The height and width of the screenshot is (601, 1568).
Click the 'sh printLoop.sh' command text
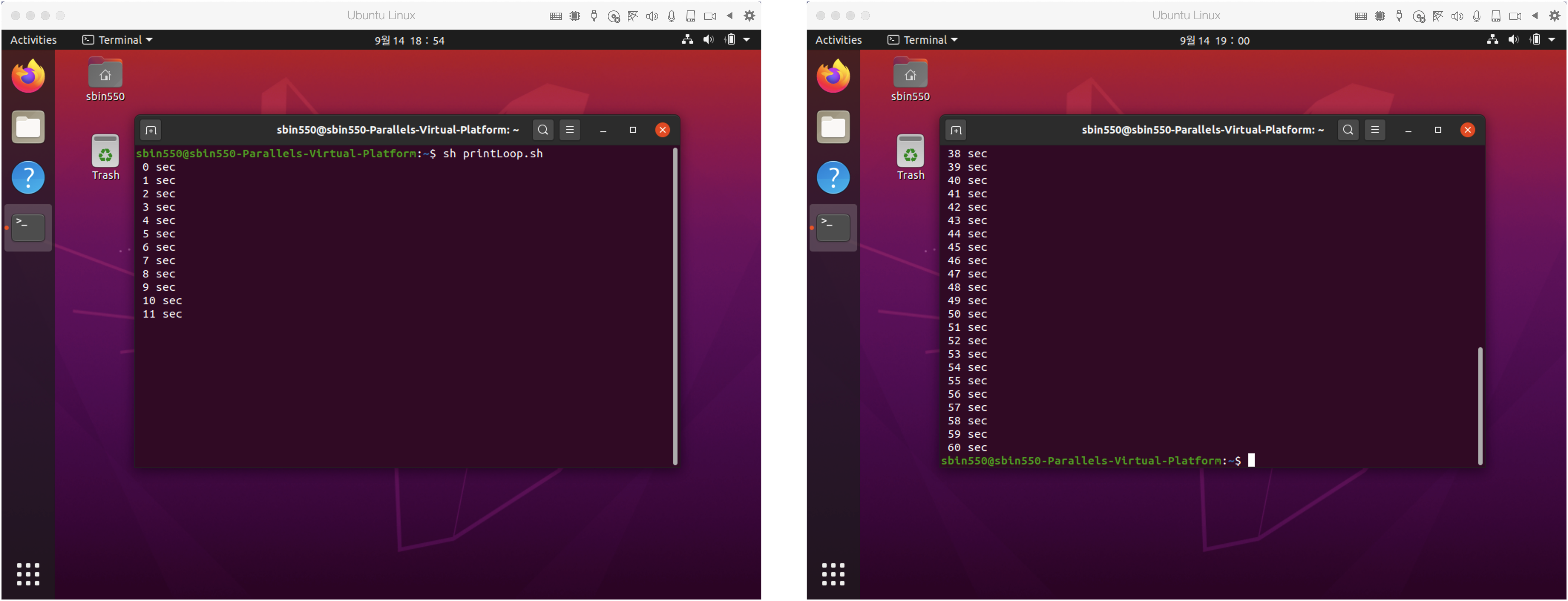[x=492, y=154]
